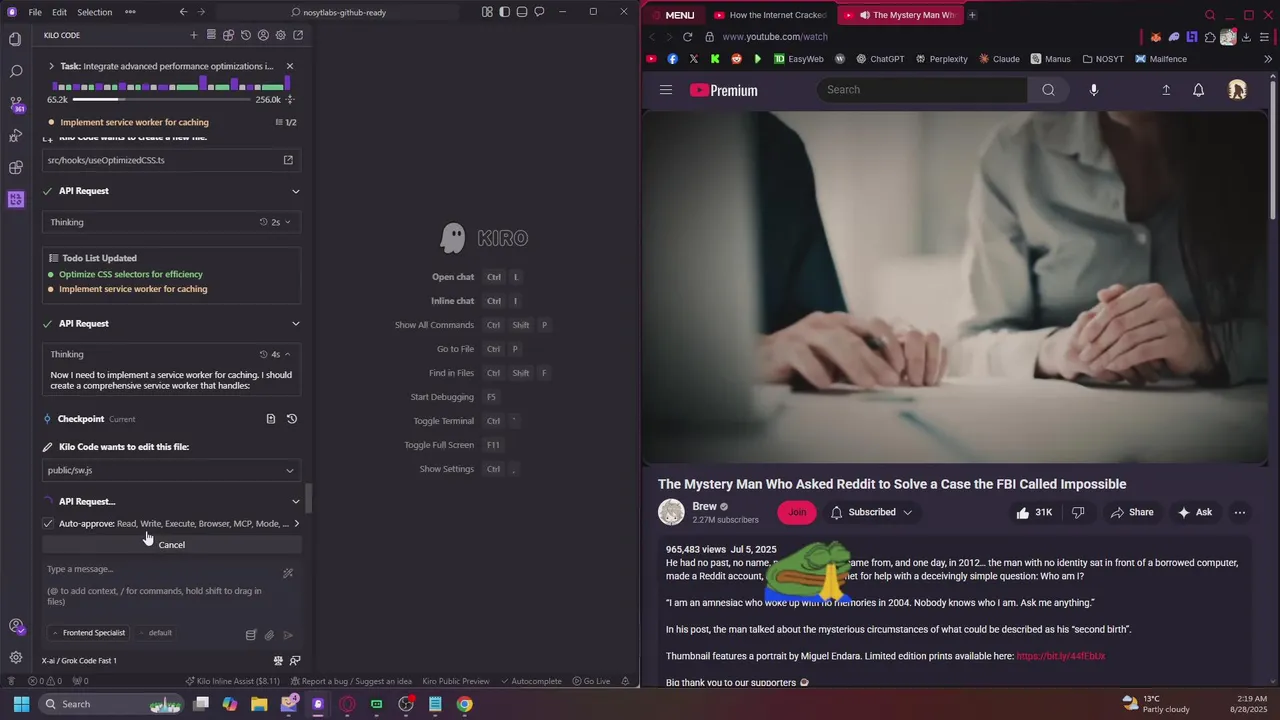Collapse the 4s Thinking block

pyautogui.click(x=287, y=354)
